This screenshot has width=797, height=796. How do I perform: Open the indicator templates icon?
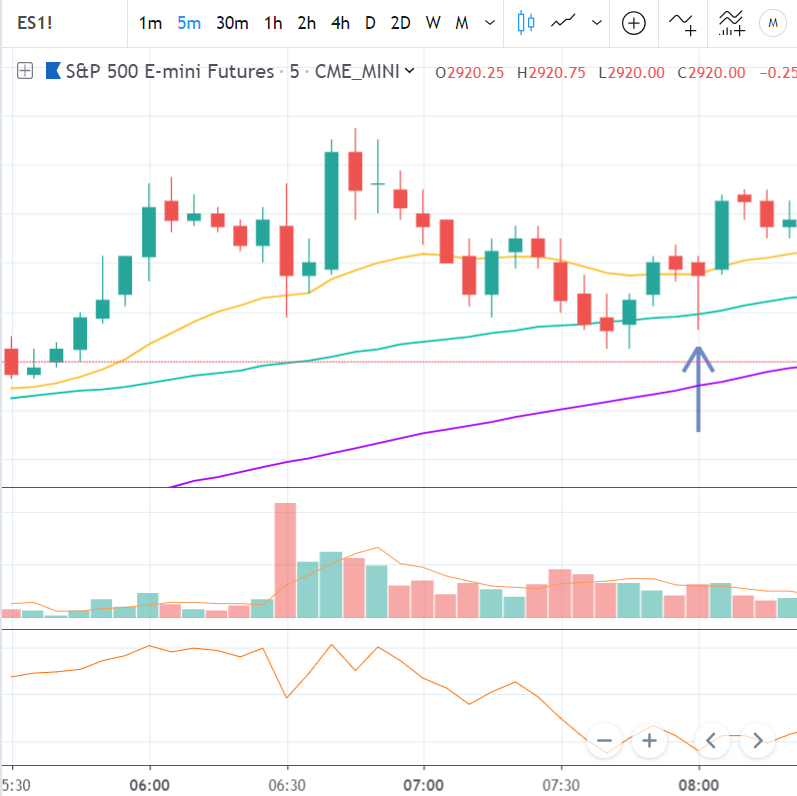click(732, 24)
